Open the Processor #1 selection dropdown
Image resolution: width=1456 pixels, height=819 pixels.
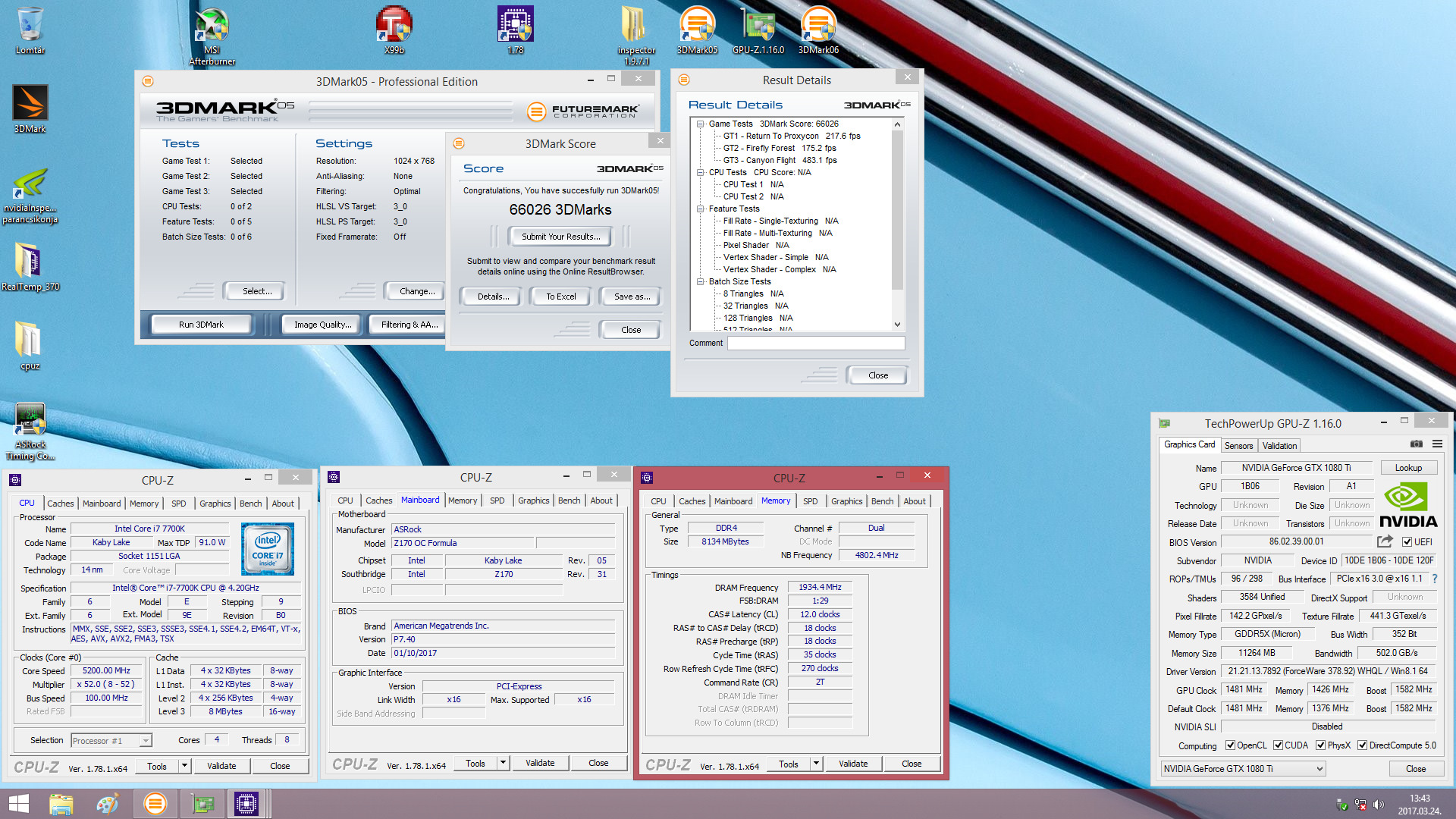pyautogui.click(x=111, y=741)
